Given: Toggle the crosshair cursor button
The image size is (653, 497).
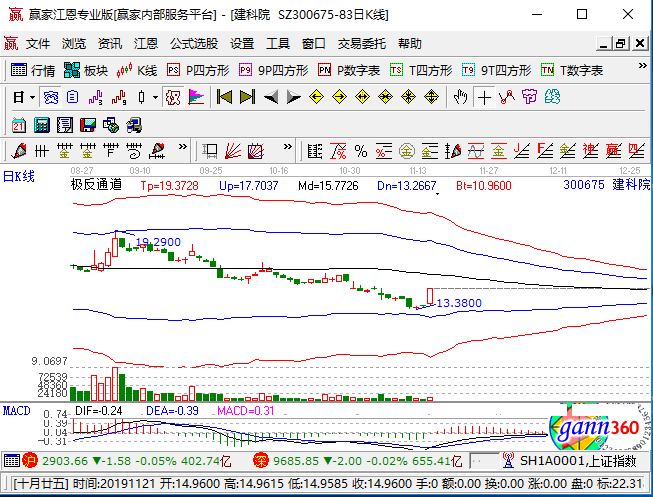Looking at the screenshot, I should click(484, 97).
